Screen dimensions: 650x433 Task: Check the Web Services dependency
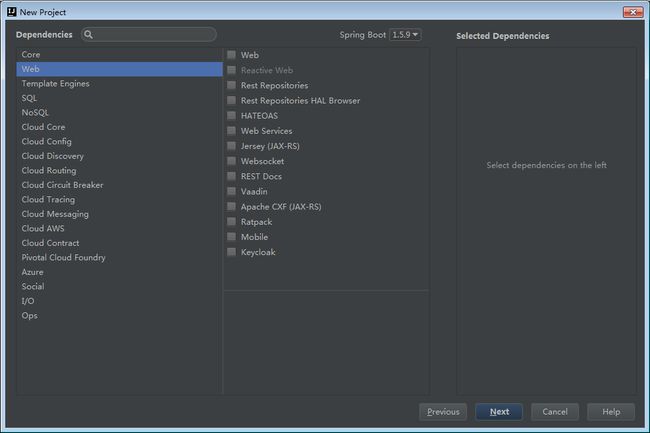(x=232, y=131)
